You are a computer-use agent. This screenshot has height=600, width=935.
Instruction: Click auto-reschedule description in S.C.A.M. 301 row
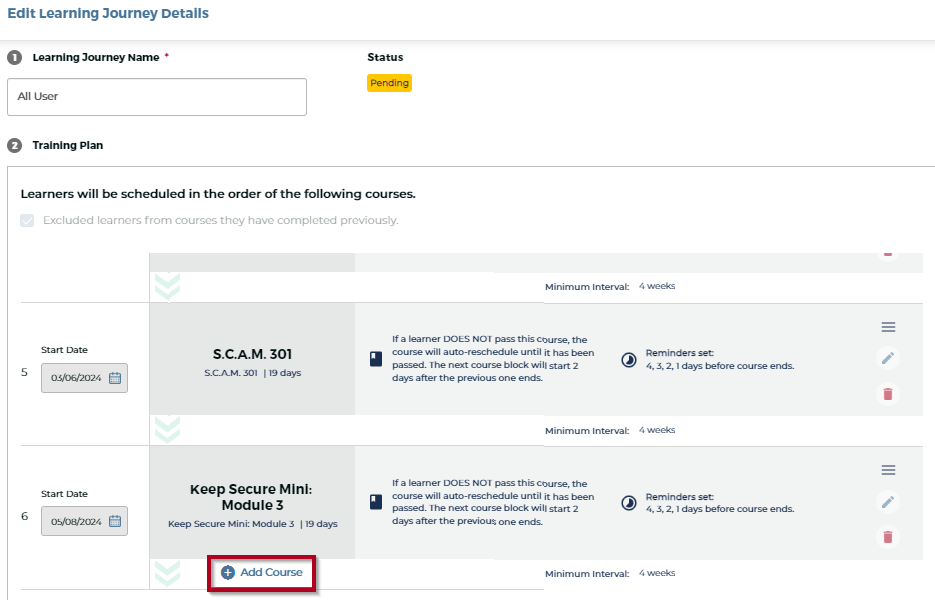(x=493, y=358)
